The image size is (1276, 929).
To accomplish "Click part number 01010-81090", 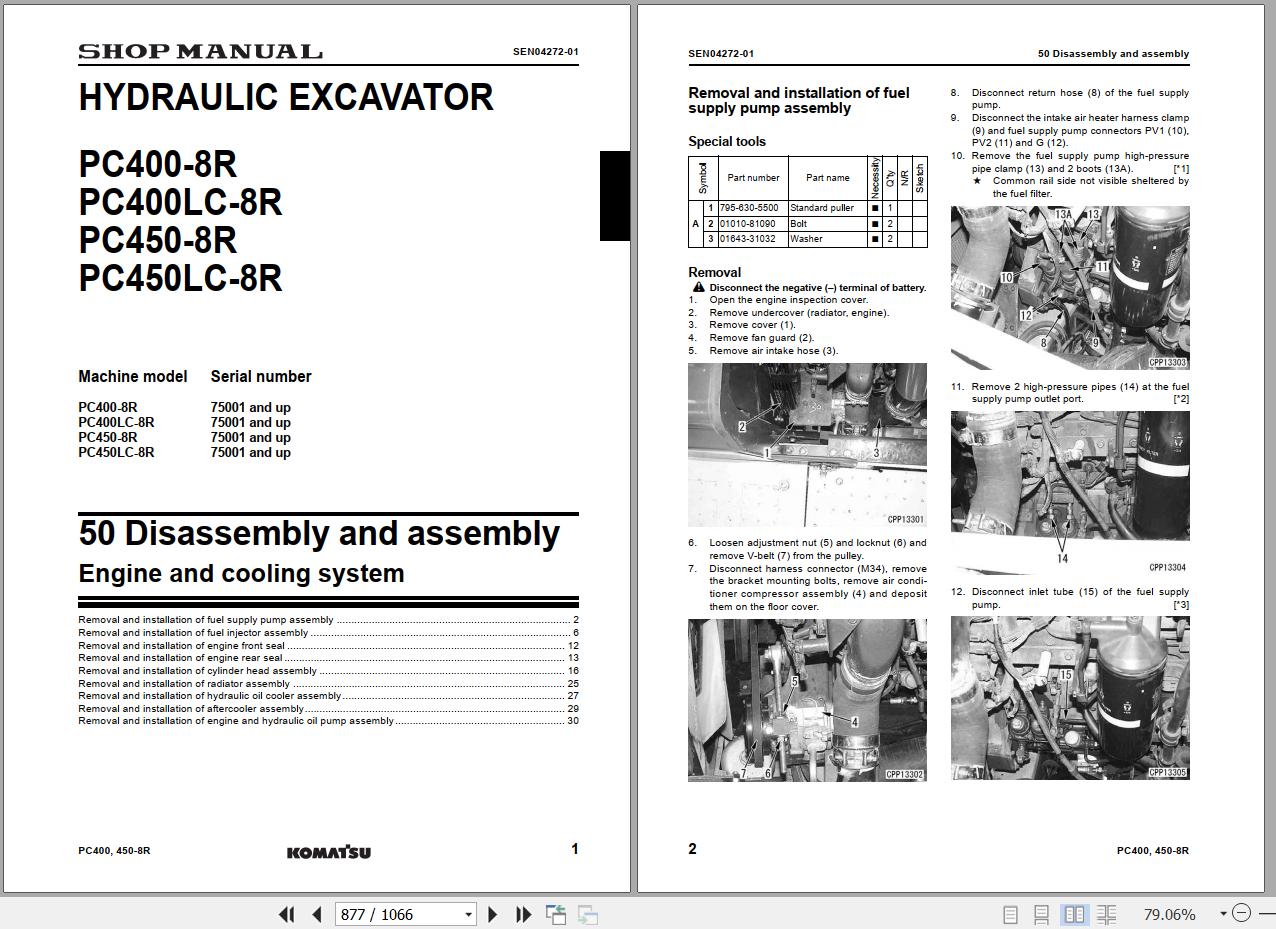I will pyautogui.click(x=747, y=224).
